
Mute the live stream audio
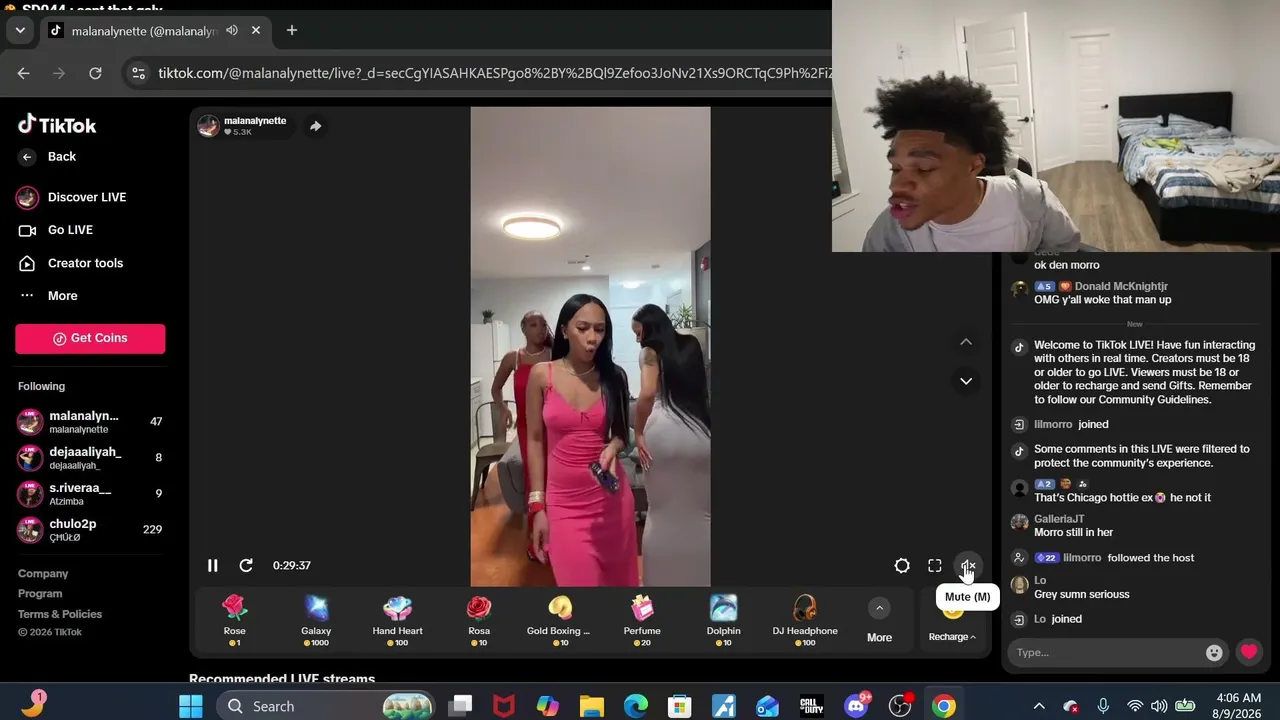tap(968, 566)
